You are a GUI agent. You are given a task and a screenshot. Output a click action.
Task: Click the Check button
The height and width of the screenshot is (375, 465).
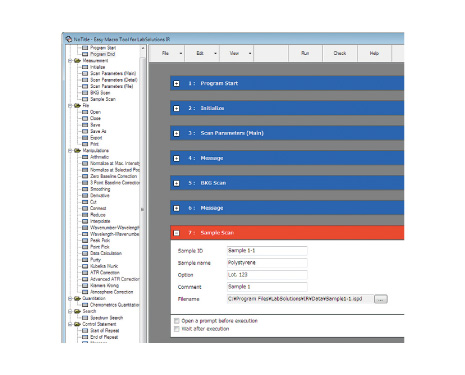coord(340,53)
